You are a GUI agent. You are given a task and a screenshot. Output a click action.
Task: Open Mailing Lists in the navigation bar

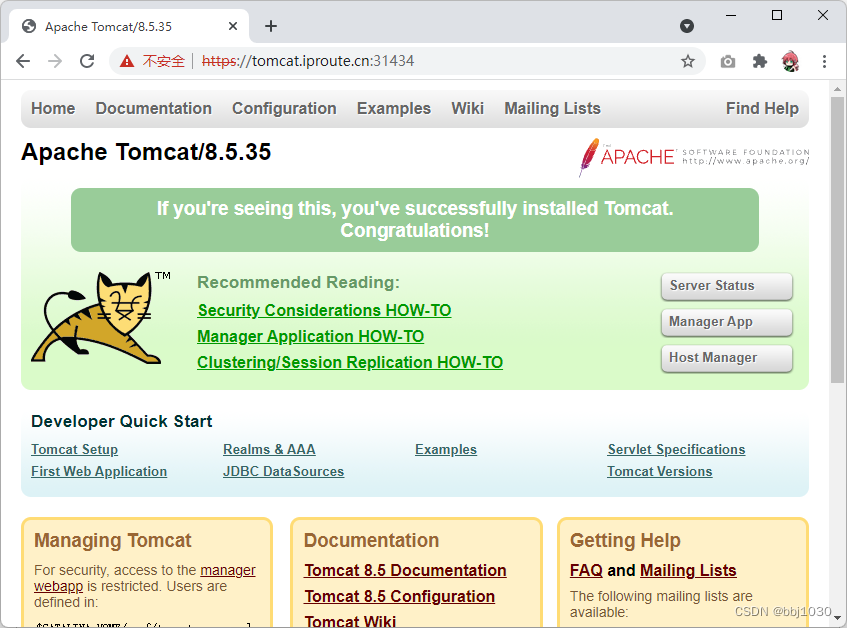pyautogui.click(x=552, y=109)
